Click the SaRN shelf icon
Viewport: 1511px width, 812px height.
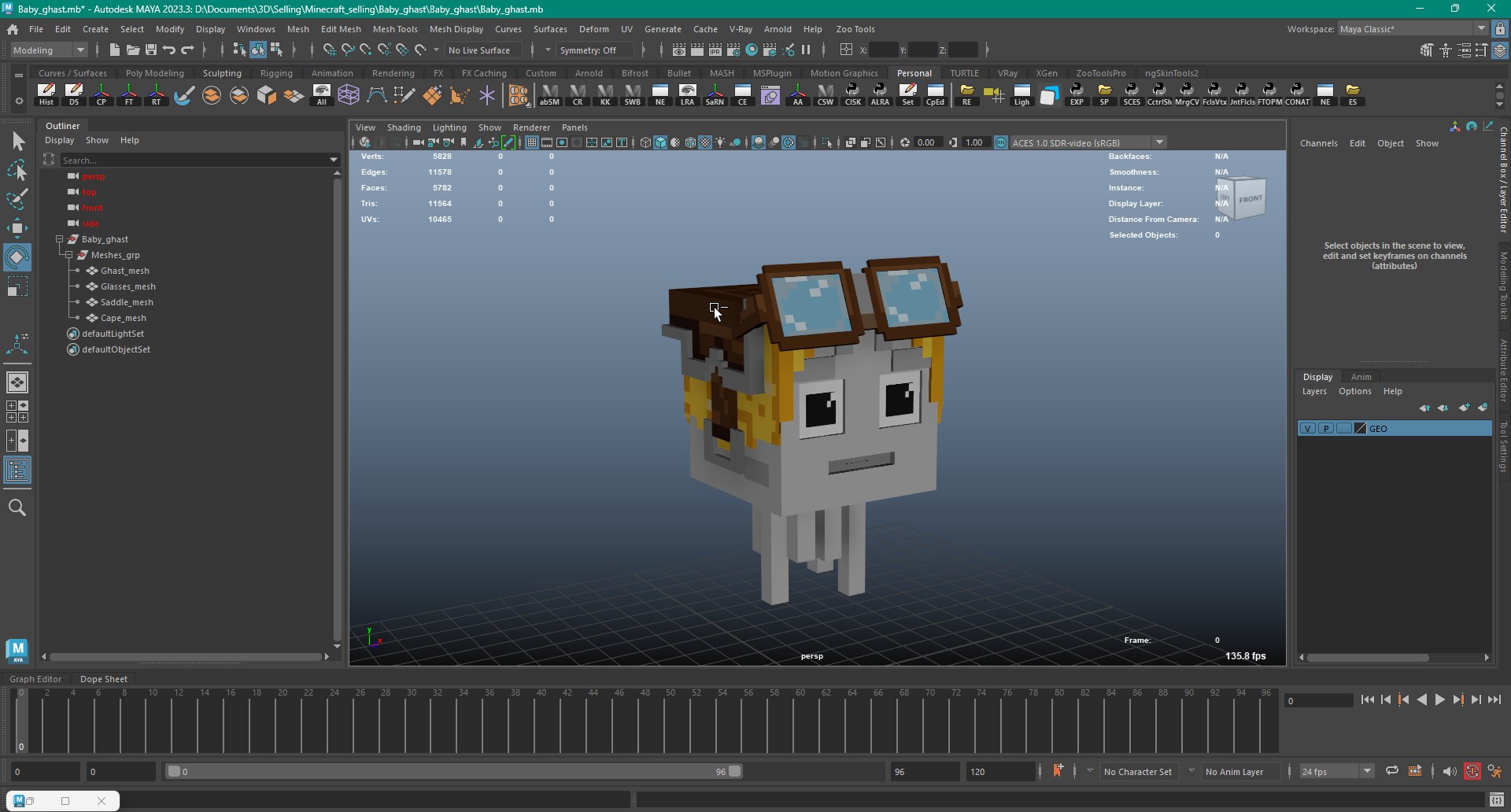[x=715, y=94]
